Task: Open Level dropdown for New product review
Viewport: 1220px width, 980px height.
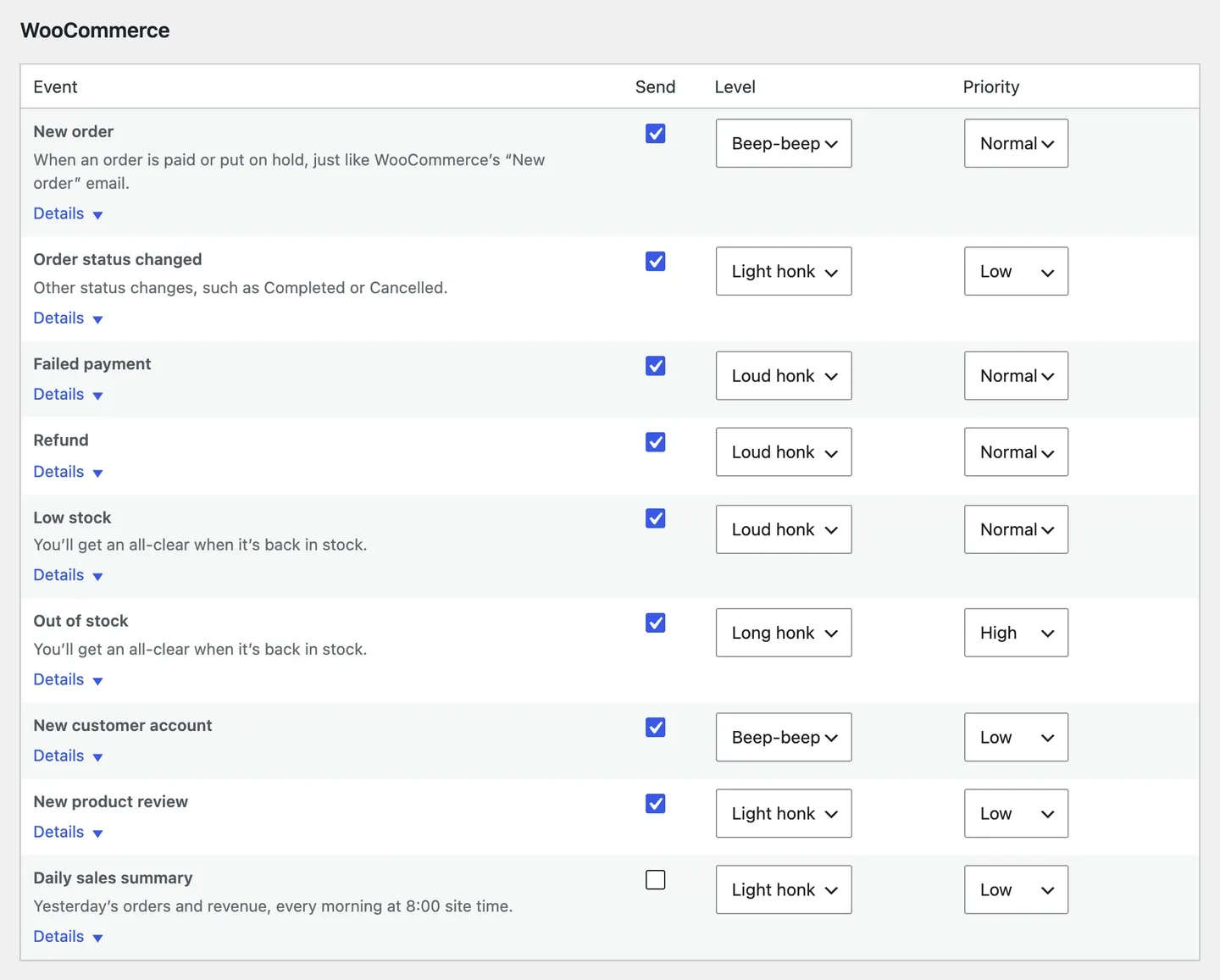Action: pyautogui.click(x=784, y=813)
